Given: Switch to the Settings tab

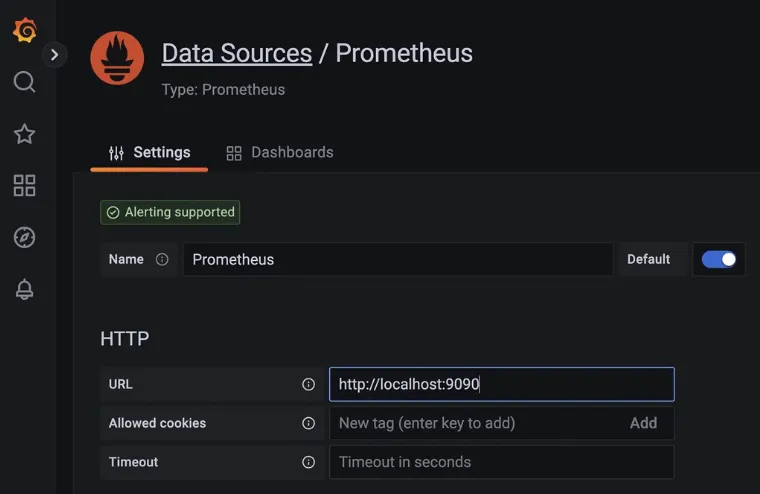Looking at the screenshot, I should coord(149,153).
